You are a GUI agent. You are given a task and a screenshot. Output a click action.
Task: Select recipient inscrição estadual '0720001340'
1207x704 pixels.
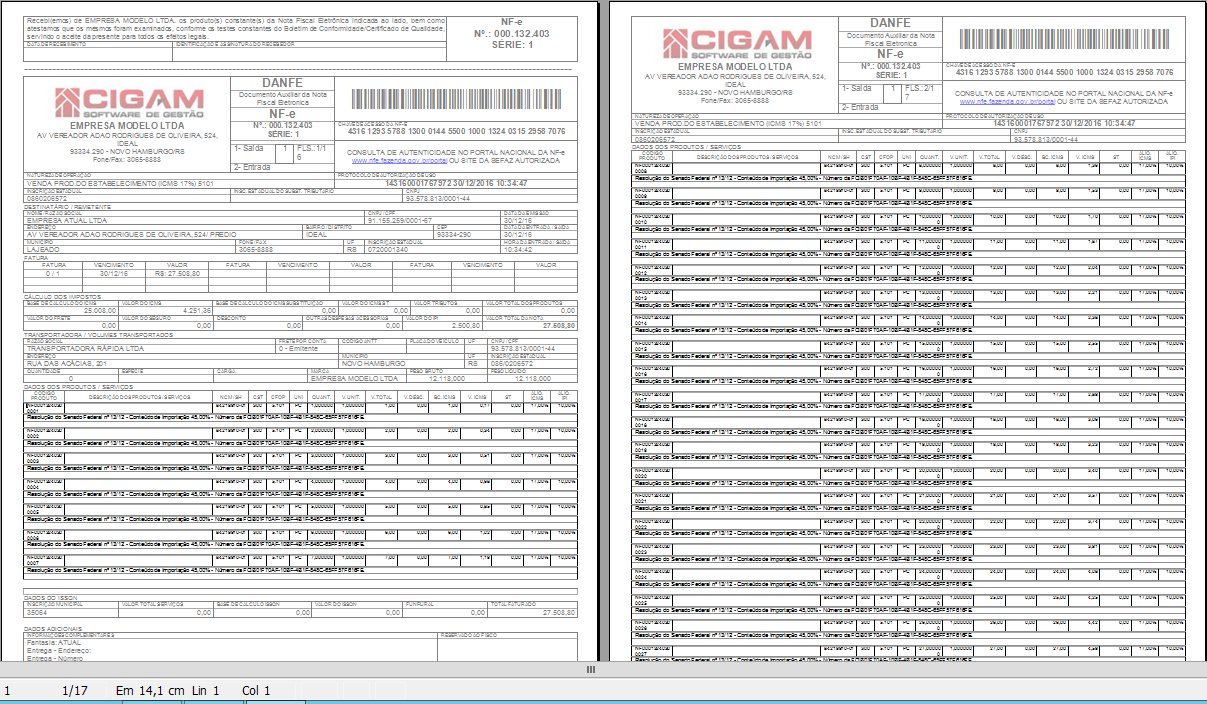coord(389,248)
